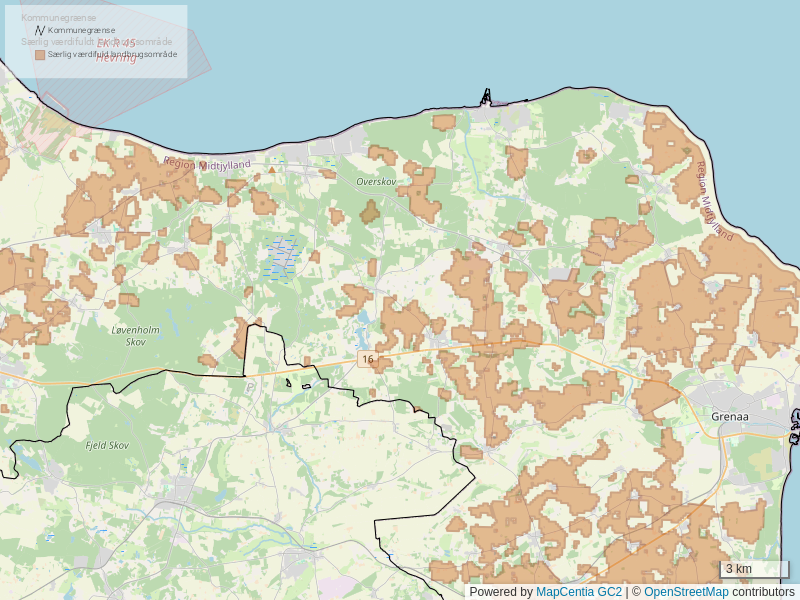Click the small orange triangle map marker
Viewport: 800px width, 600px height.
tap(271, 170)
